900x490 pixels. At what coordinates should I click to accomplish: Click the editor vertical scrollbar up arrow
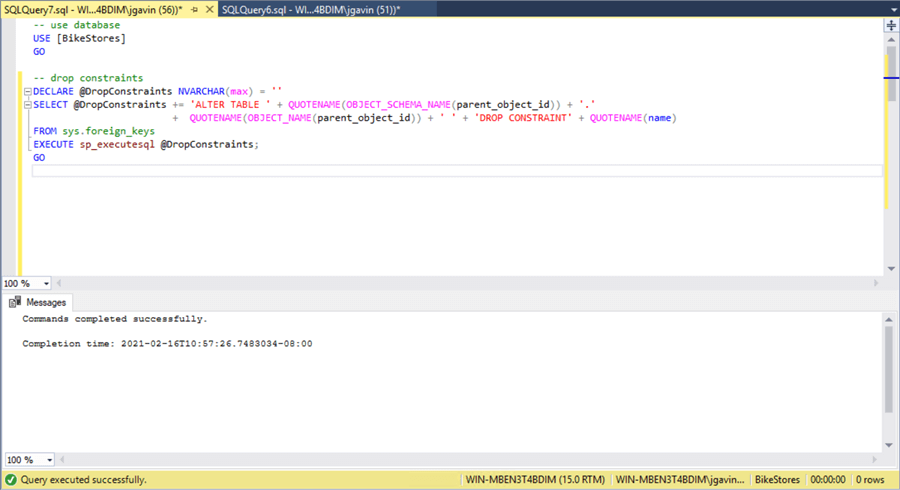(x=891, y=40)
